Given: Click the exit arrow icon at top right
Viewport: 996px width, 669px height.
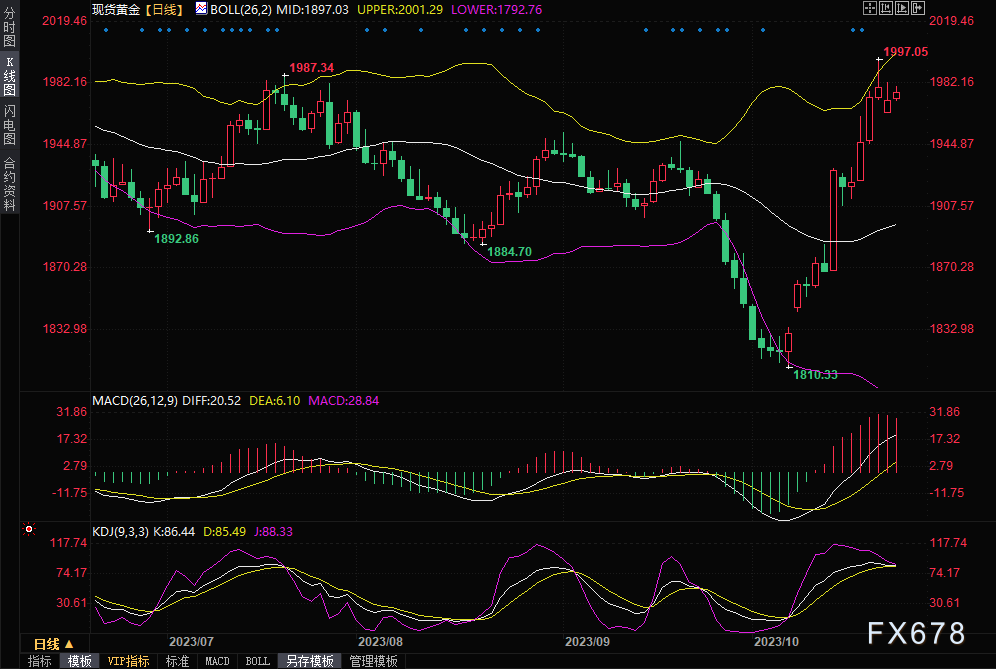Looking at the screenshot, I should coord(919,8).
